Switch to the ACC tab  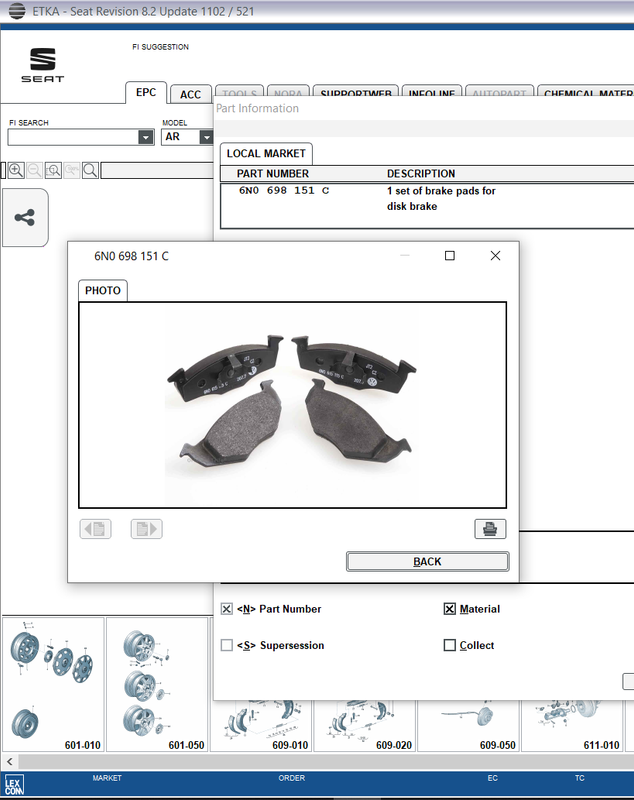click(190, 94)
